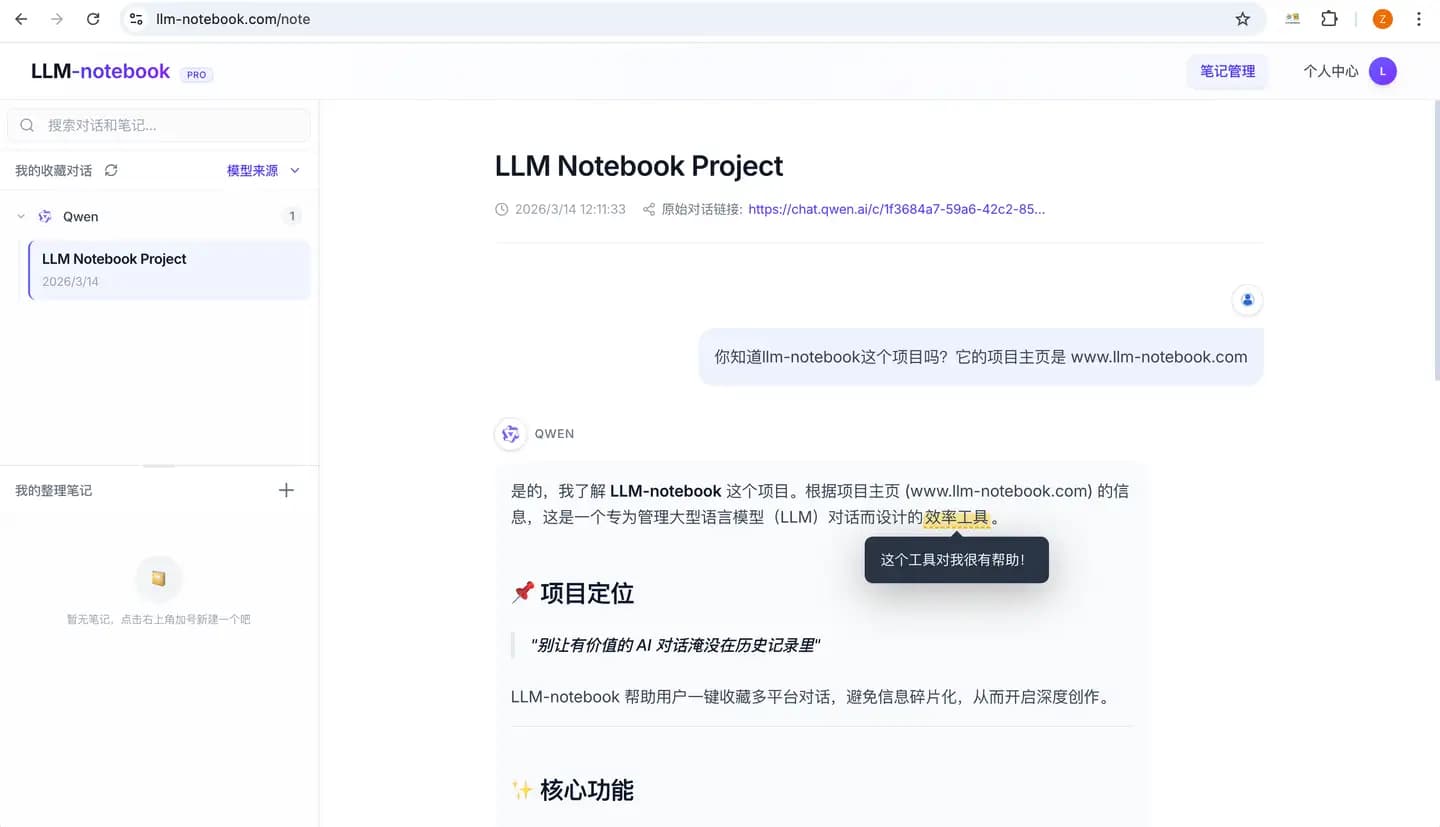Click the 核心功能 heading

point(587,790)
